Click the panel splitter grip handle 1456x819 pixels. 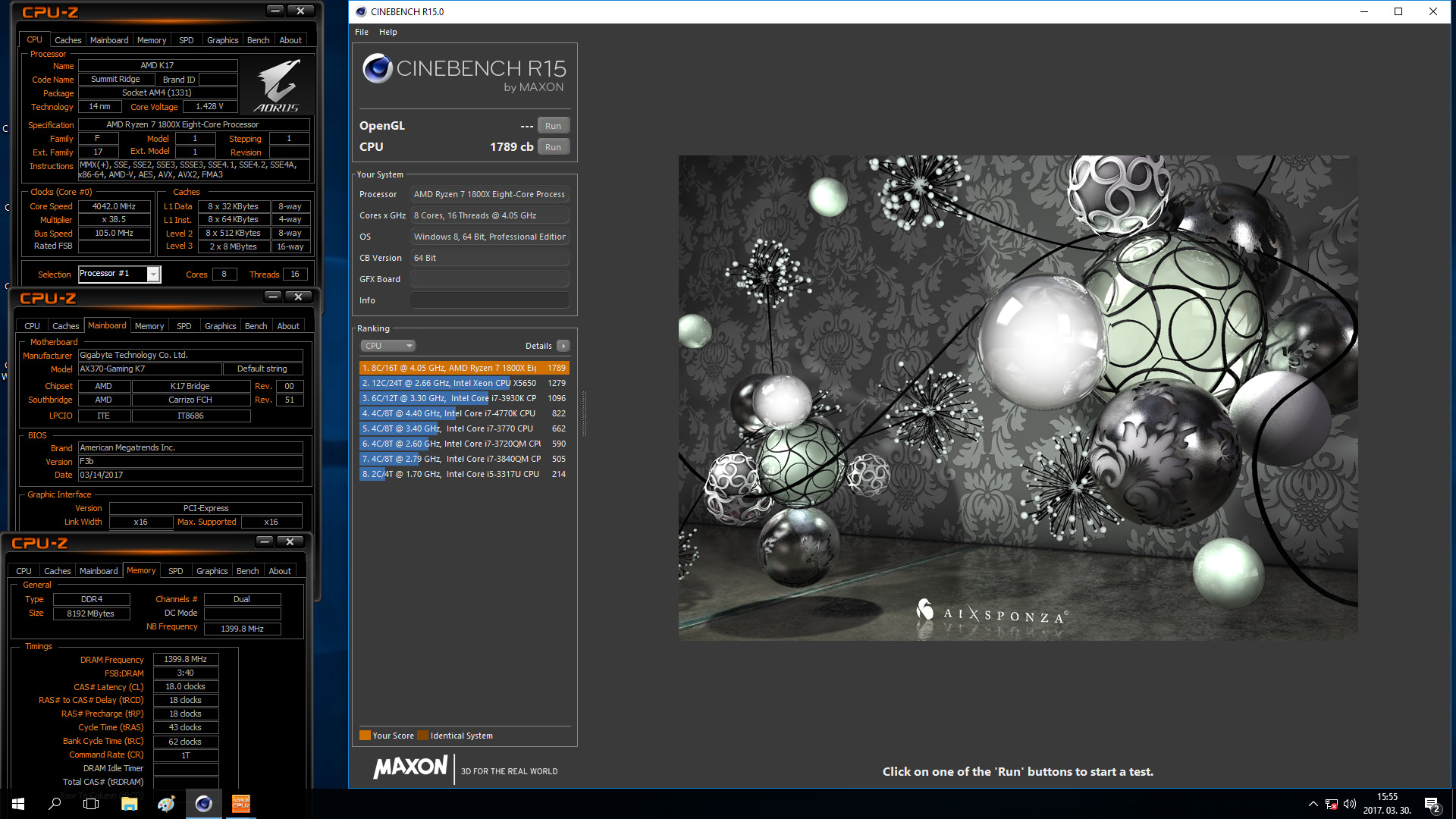(584, 413)
